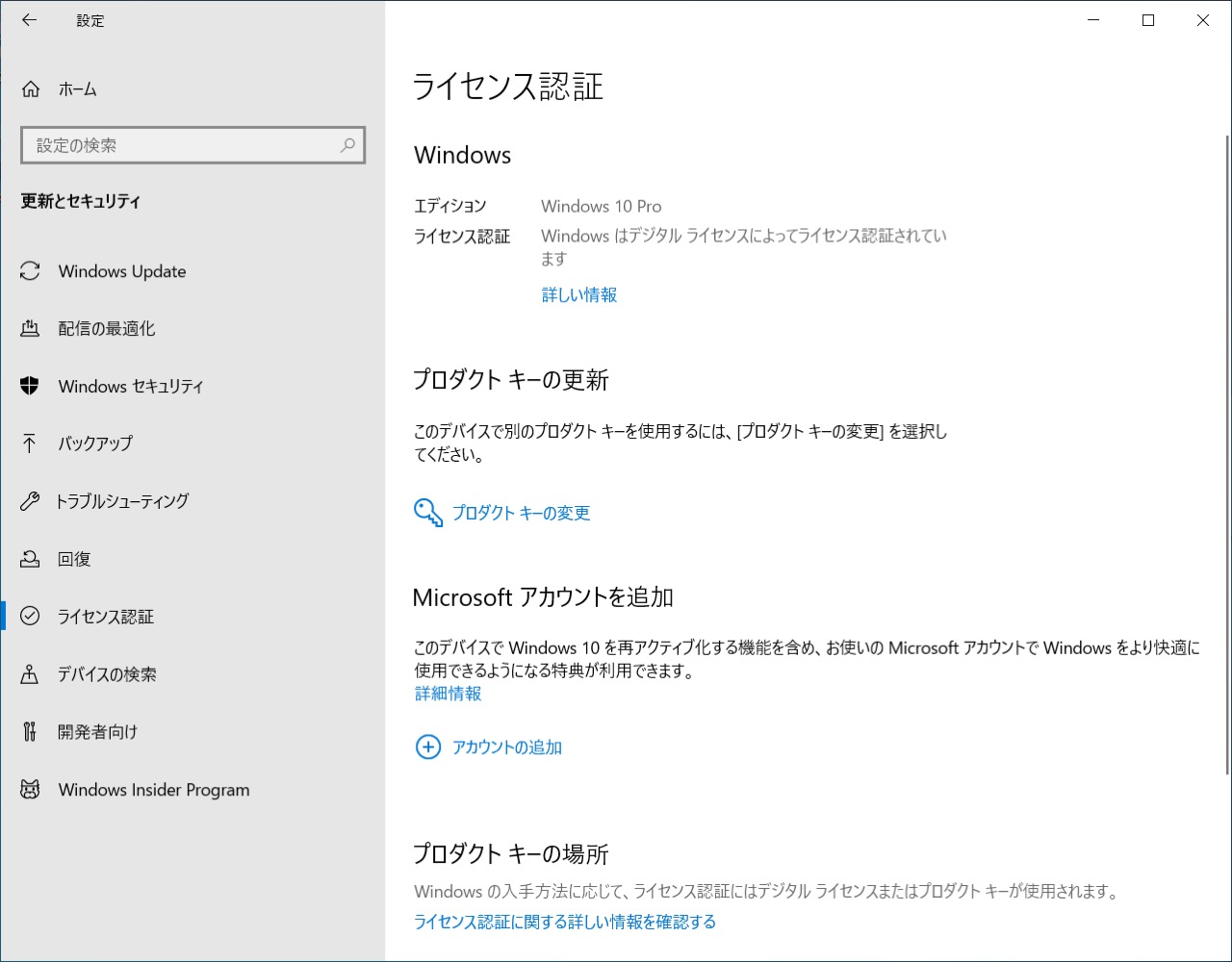Click the プロダクト キーの更新 heading
Screen dimensions: 1232x962
[x=510, y=380]
